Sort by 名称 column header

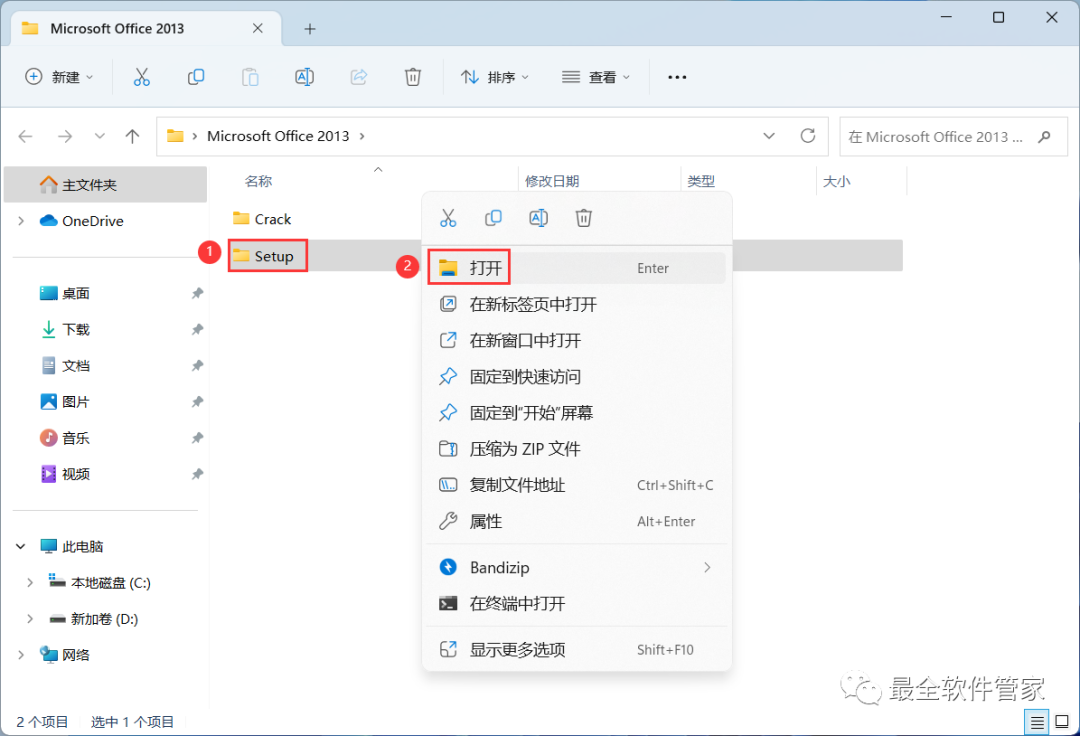point(258,181)
